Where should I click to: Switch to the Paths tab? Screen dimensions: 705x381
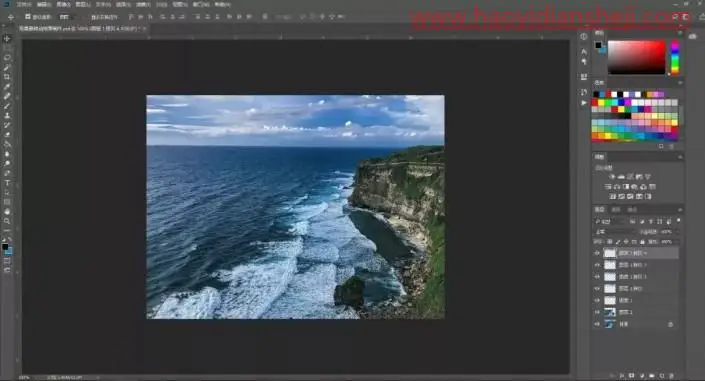click(632, 210)
